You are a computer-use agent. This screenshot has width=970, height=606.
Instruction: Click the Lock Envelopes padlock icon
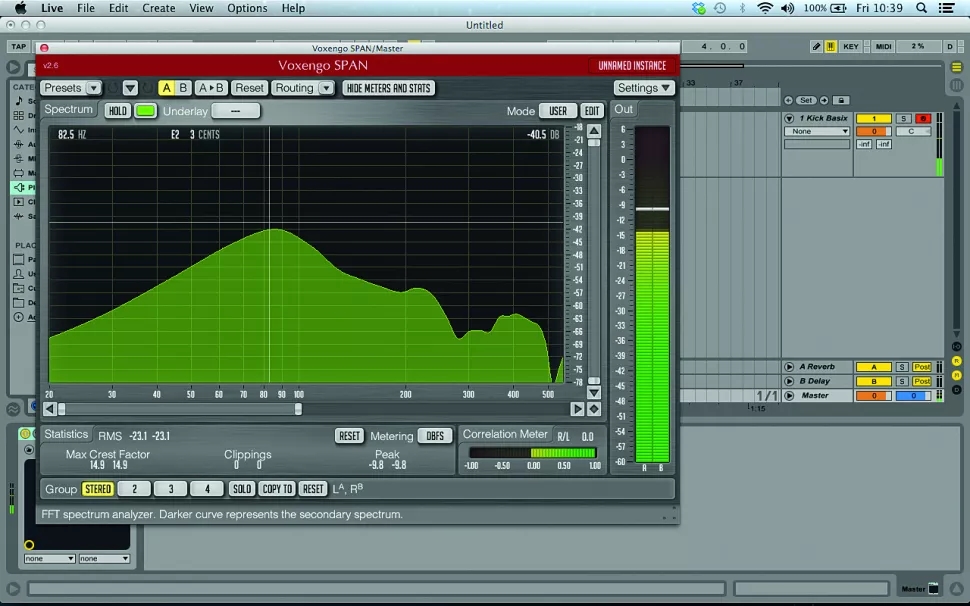click(x=841, y=100)
